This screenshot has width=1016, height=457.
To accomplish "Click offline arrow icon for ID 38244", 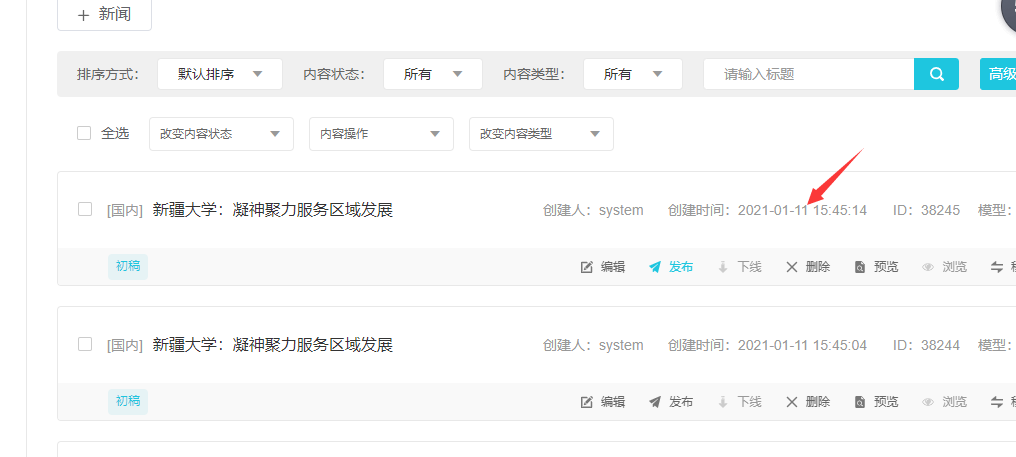I will pyautogui.click(x=723, y=403).
